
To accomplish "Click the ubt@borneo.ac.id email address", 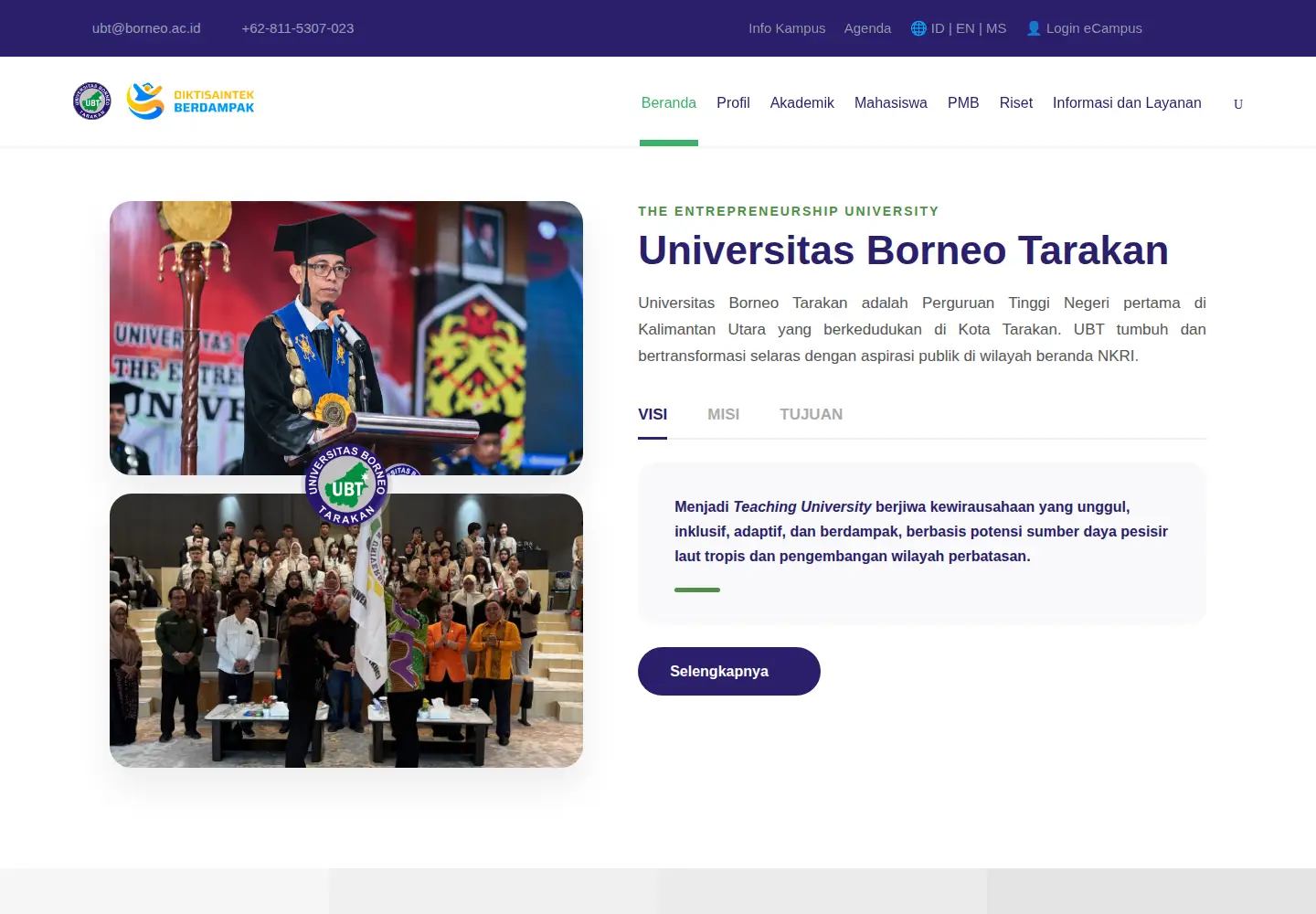I will click(x=146, y=28).
